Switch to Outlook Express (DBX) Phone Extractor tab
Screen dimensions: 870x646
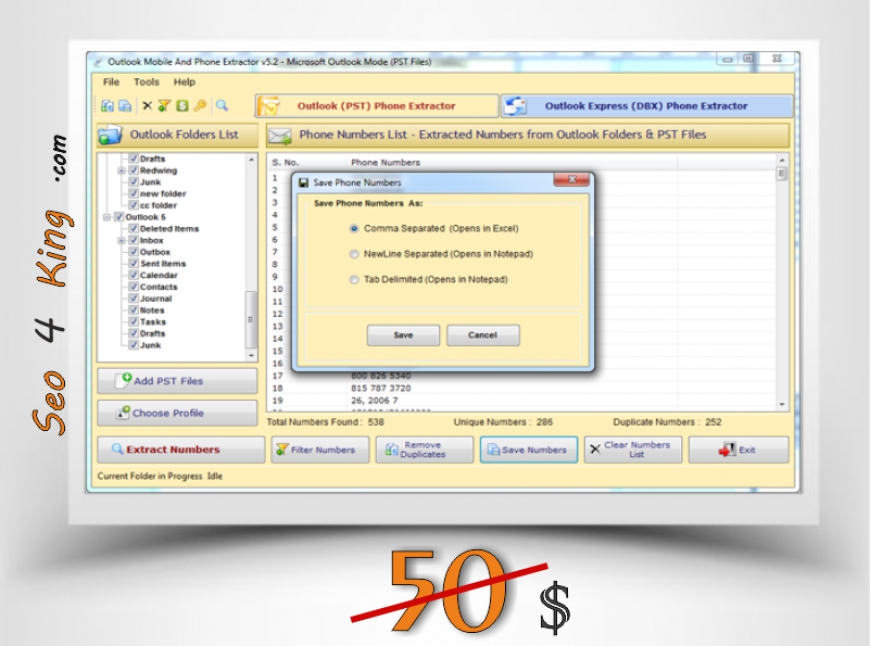point(647,106)
